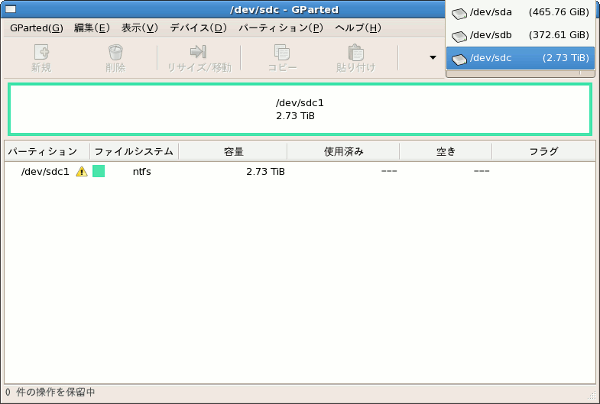The height and width of the screenshot is (404, 600).
Task: Select /dev/sdc (2.73 TiB) from the device list
Action: tap(520, 58)
